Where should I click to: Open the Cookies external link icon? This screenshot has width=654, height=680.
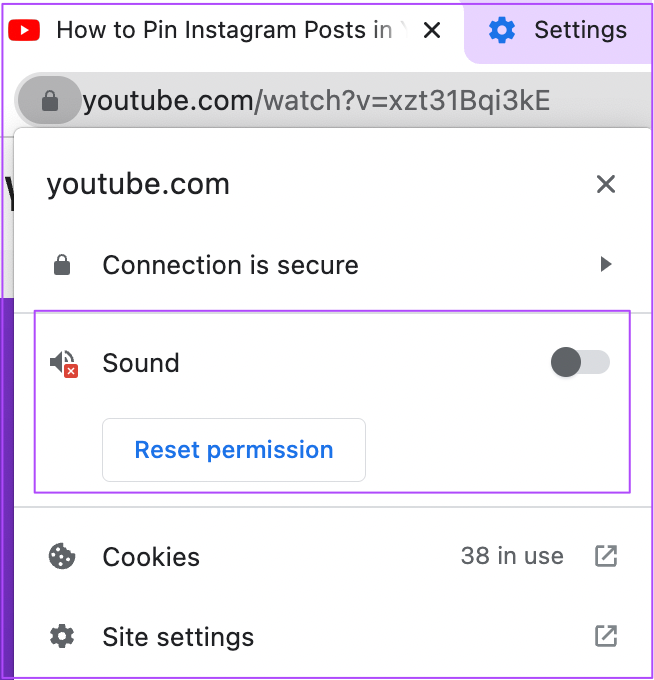pyautogui.click(x=606, y=556)
